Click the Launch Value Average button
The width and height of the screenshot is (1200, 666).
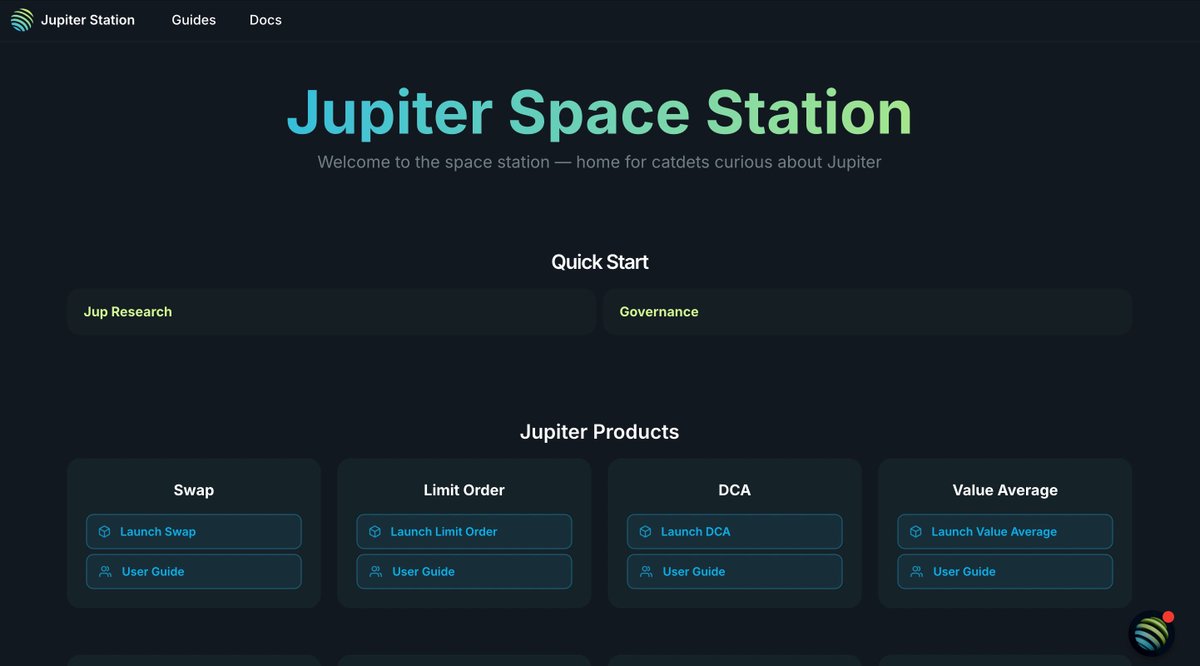click(x=1005, y=532)
